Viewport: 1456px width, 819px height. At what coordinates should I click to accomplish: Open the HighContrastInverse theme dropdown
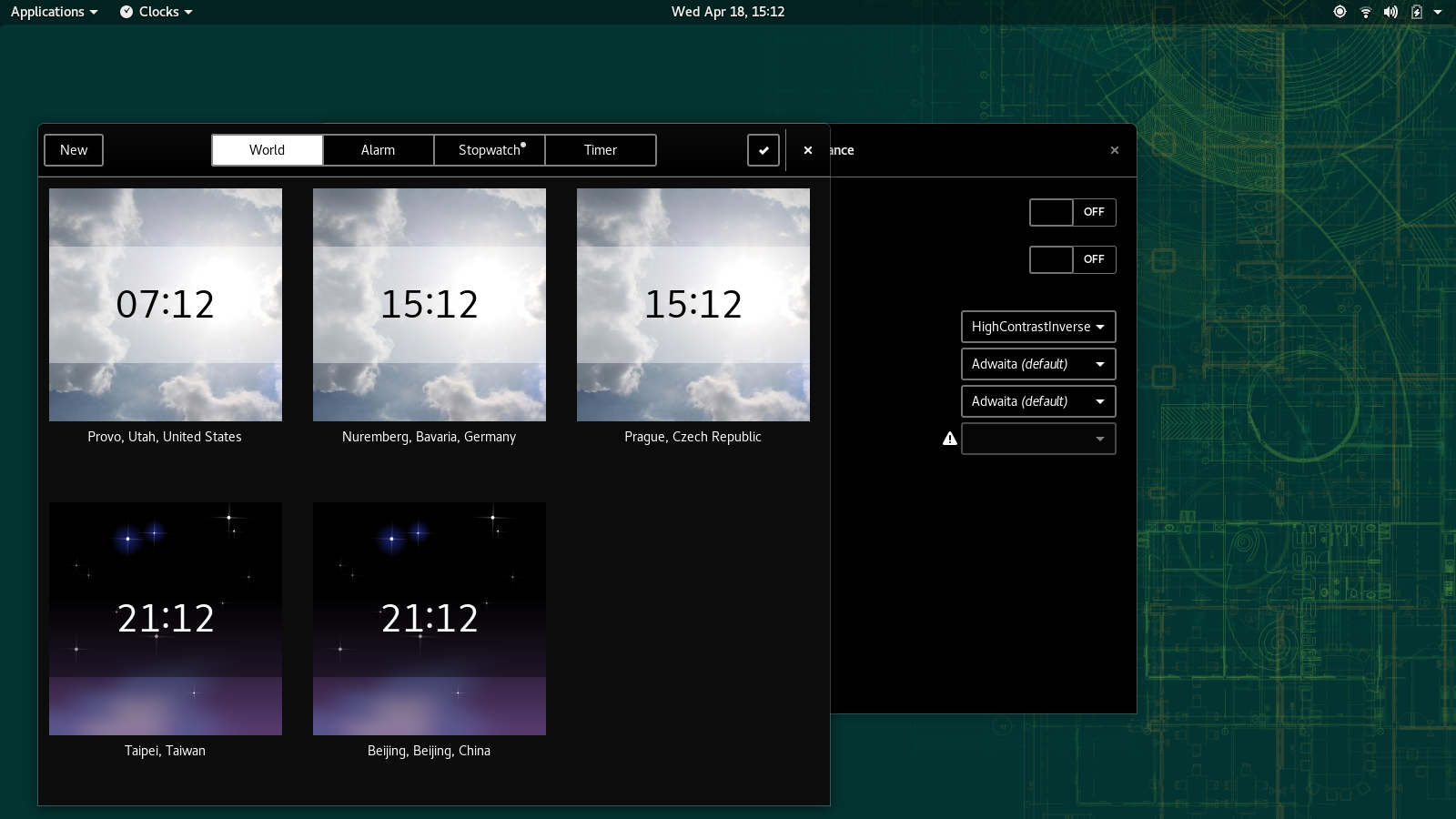1037,327
